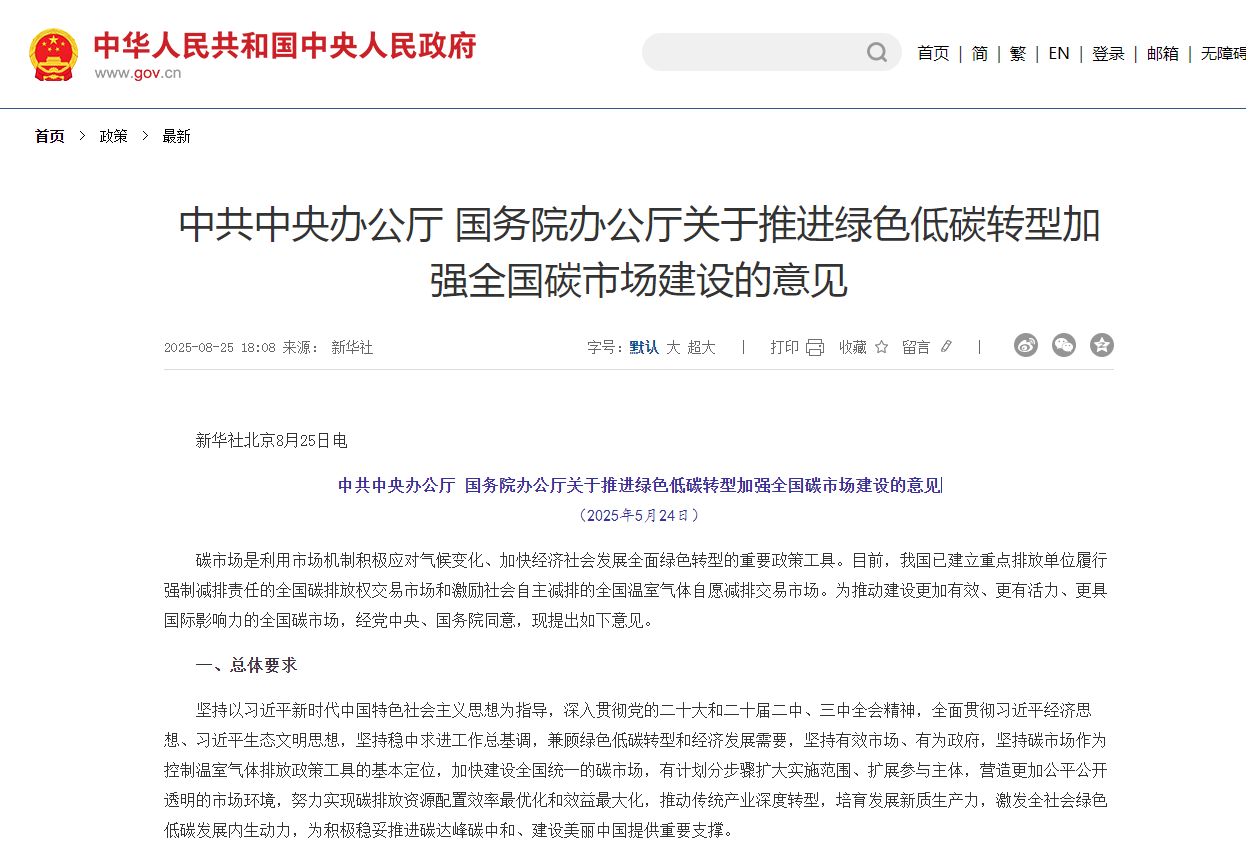The image size is (1246, 856).
Task: Click the 留言 pencil icon
Action: (946, 347)
